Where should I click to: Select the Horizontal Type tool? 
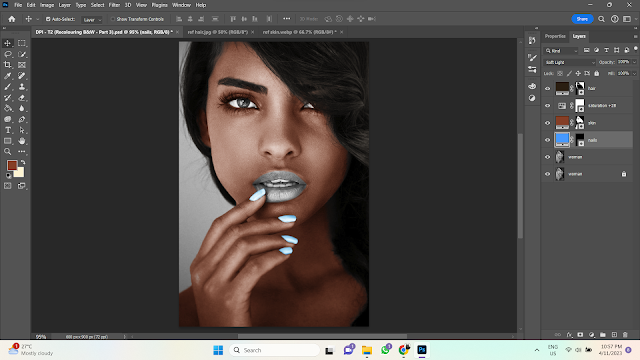[8, 130]
